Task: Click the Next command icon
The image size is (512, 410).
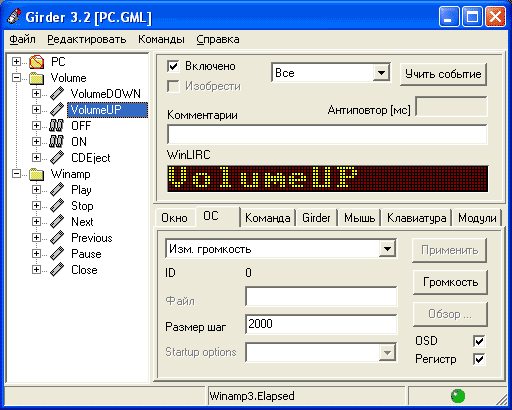Action: point(57,222)
